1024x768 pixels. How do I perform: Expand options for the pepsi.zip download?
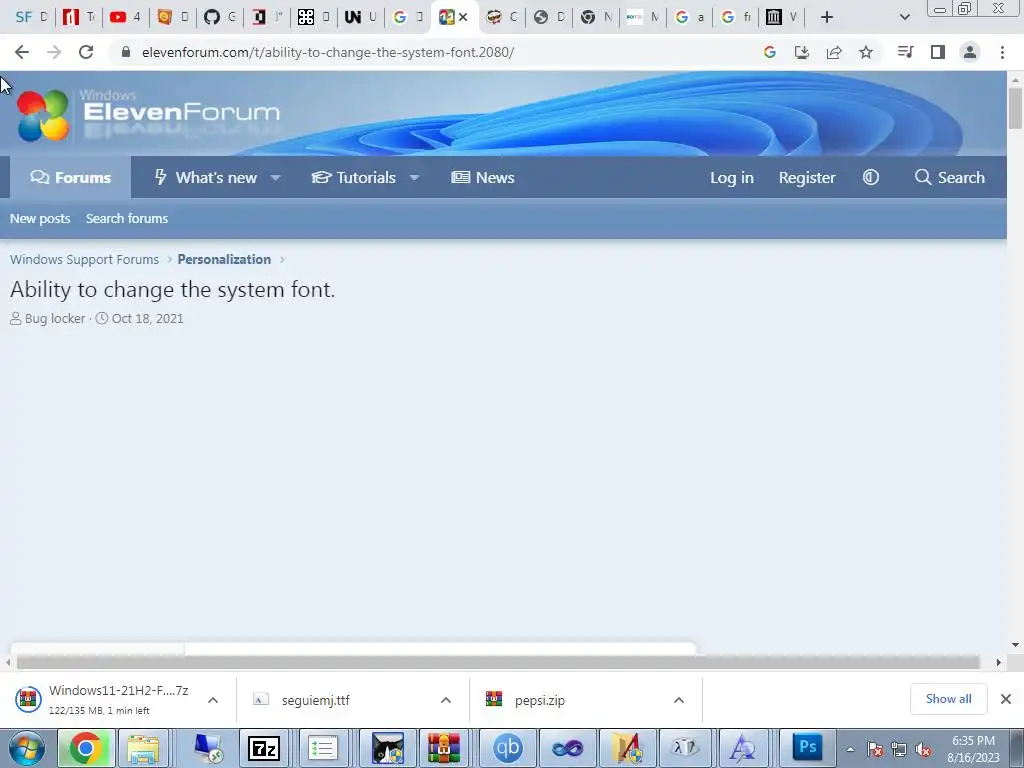(x=679, y=700)
